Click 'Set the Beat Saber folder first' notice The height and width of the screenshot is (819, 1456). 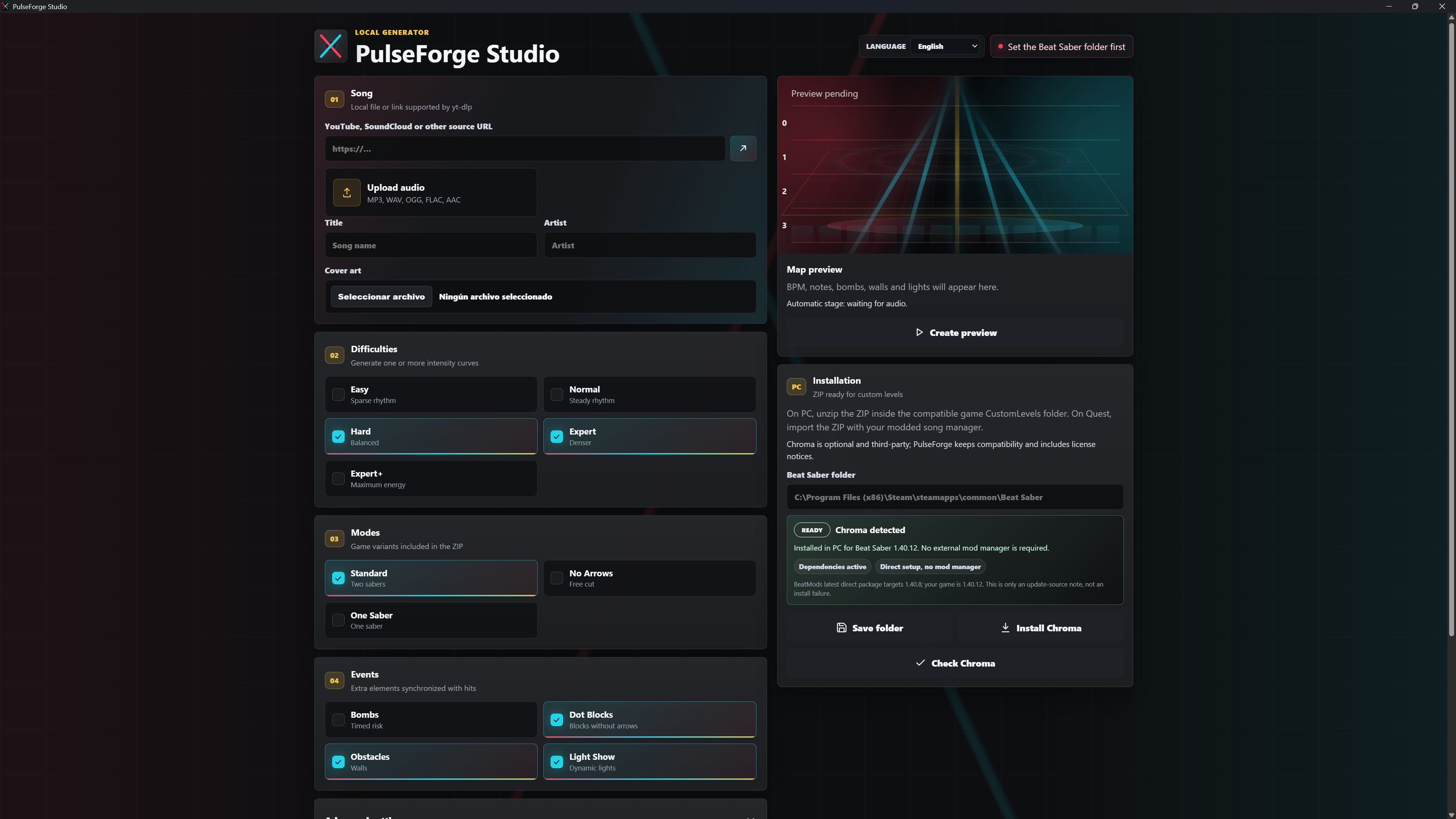[x=1062, y=46]
